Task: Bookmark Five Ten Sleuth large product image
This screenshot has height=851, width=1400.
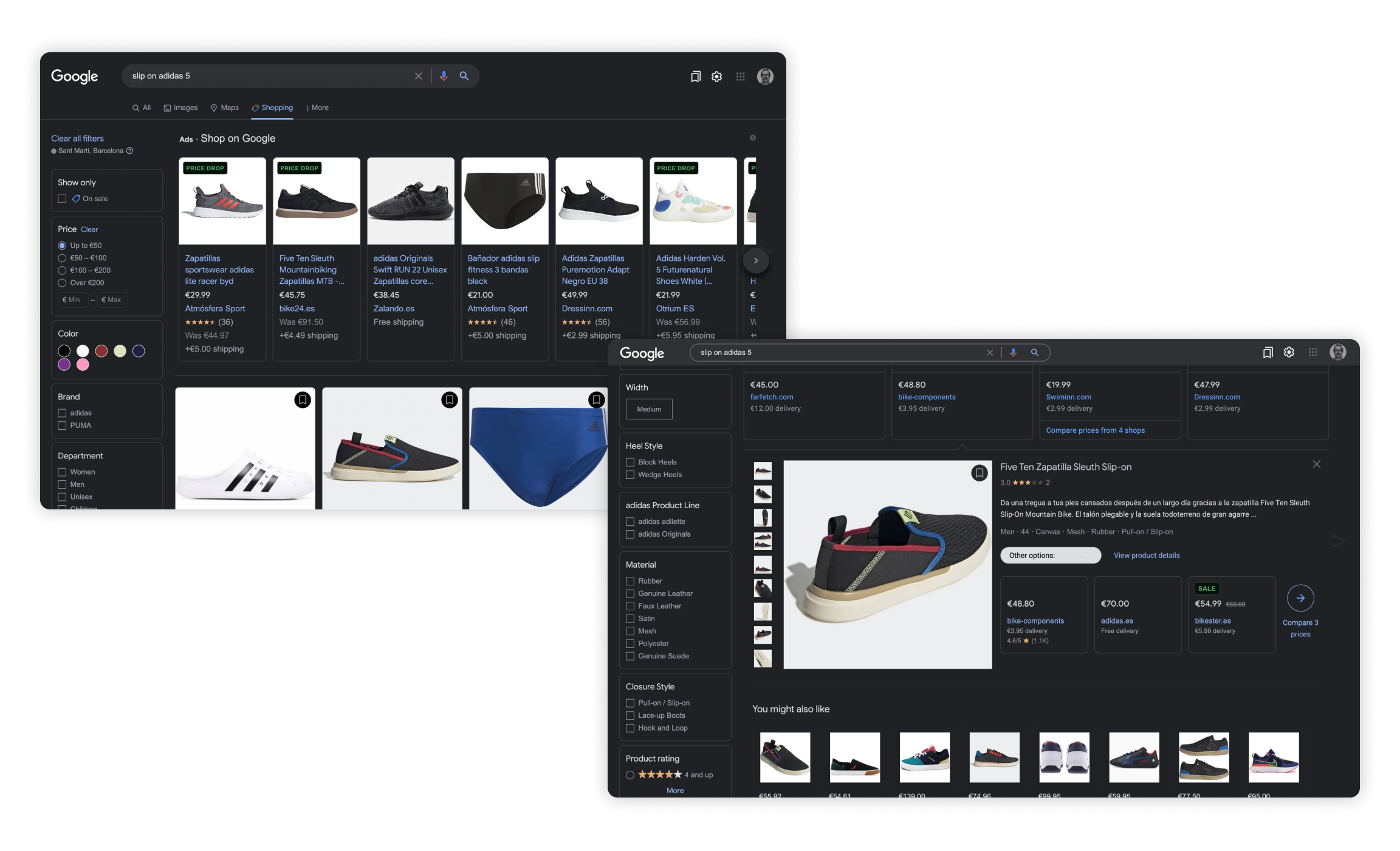Action: (x=979, y=473)
